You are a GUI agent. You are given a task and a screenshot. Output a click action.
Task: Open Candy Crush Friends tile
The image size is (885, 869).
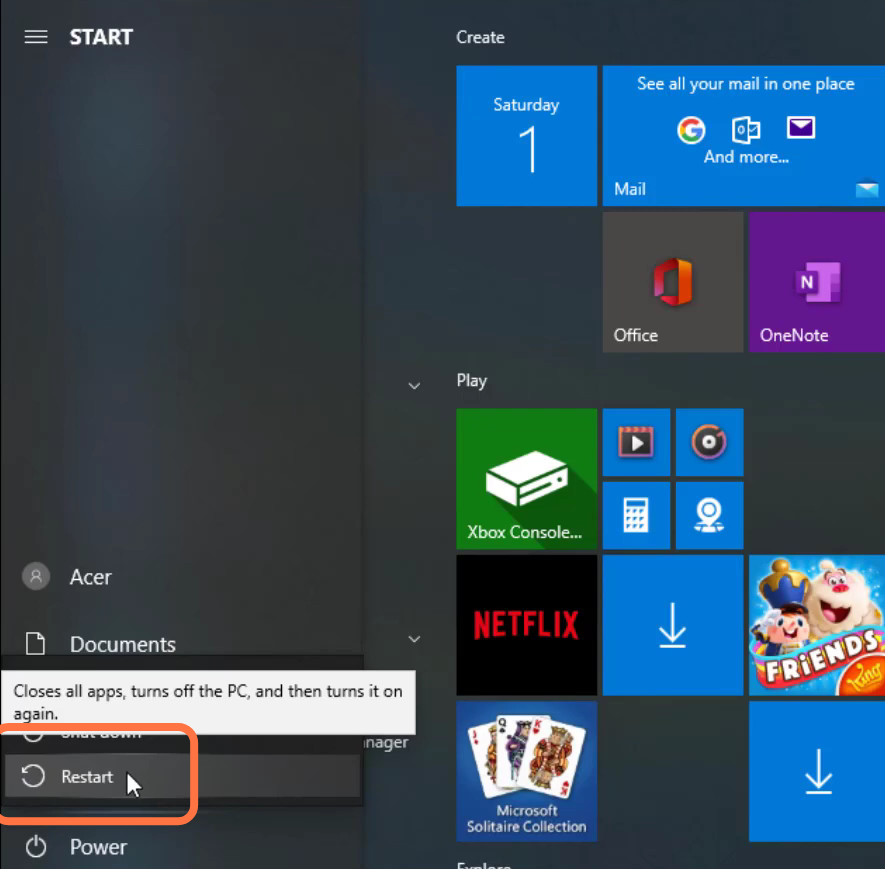pos(817,625)
